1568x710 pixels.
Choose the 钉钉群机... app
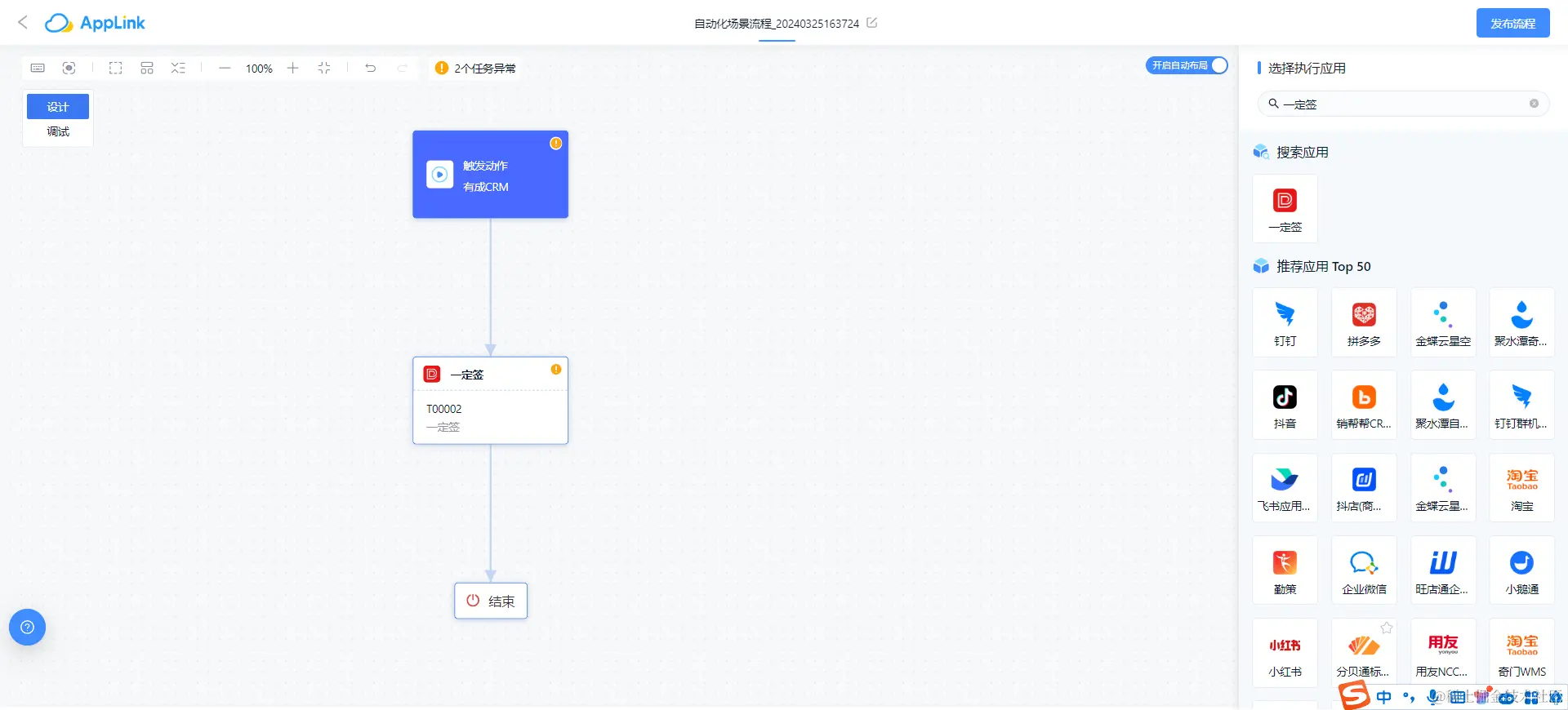tap(1521, 405)
